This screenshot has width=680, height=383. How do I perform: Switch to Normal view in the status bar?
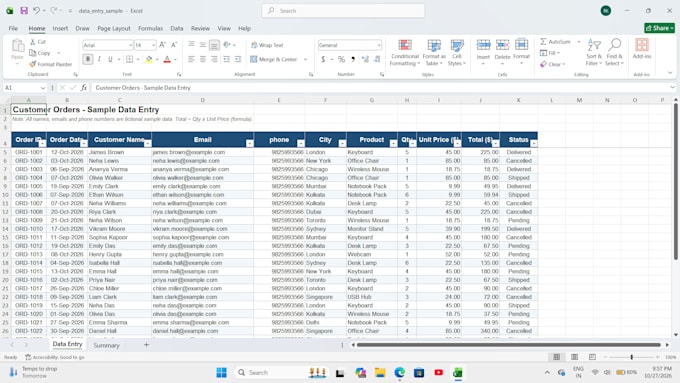557,357
